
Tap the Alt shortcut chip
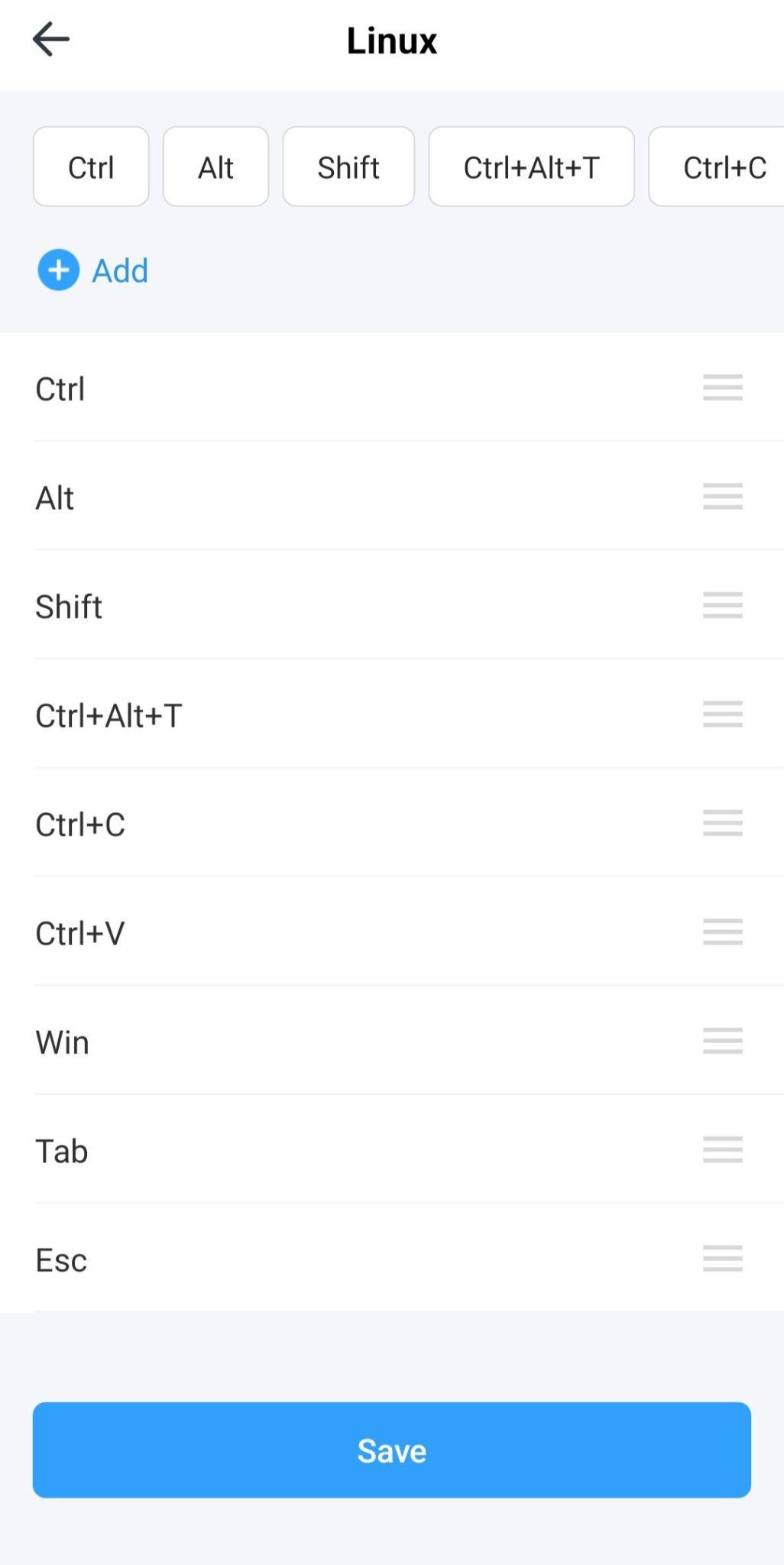(215, 167)
